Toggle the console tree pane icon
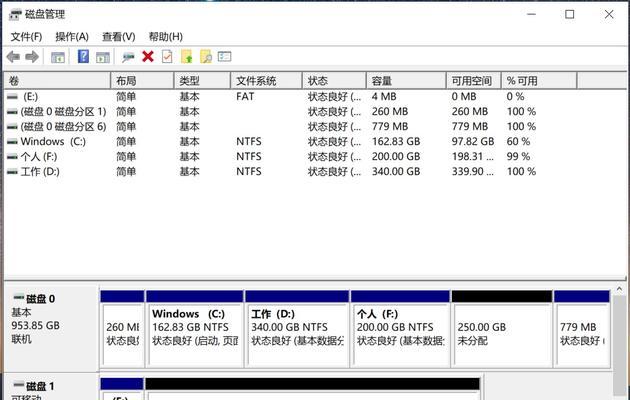Screen dimensions: 630x400 pyautogui.click(x=58, y=57)
